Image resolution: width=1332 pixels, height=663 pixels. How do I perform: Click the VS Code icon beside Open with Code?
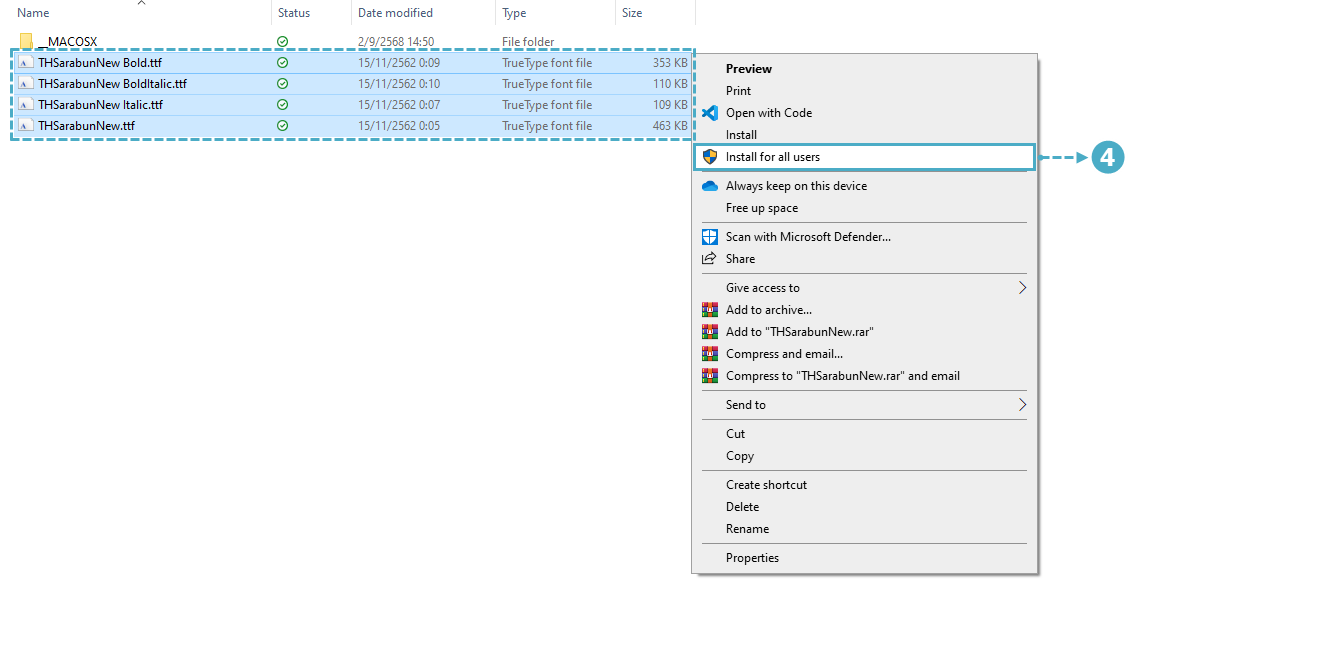point(710,113)
